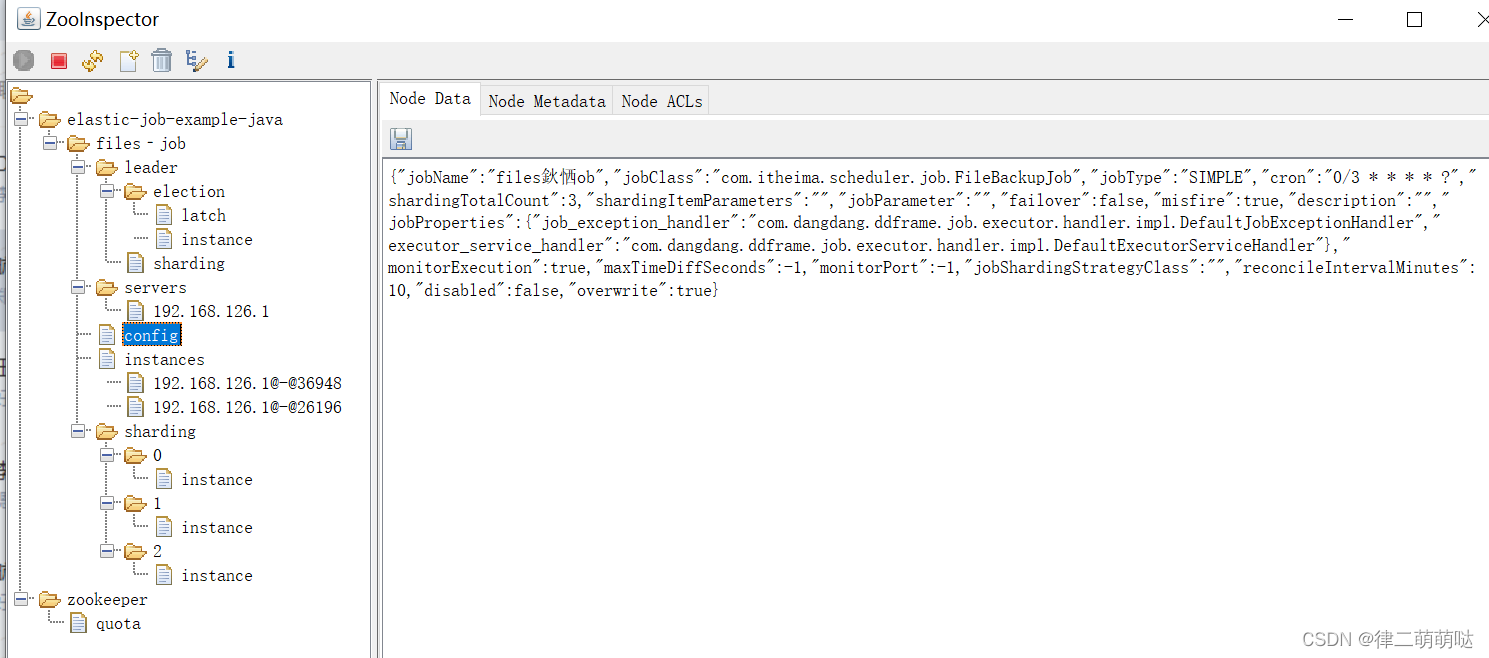Select instance 192.168.126.1@-@36948
This screenshot has height=658, width=1489.
point(247,384)
